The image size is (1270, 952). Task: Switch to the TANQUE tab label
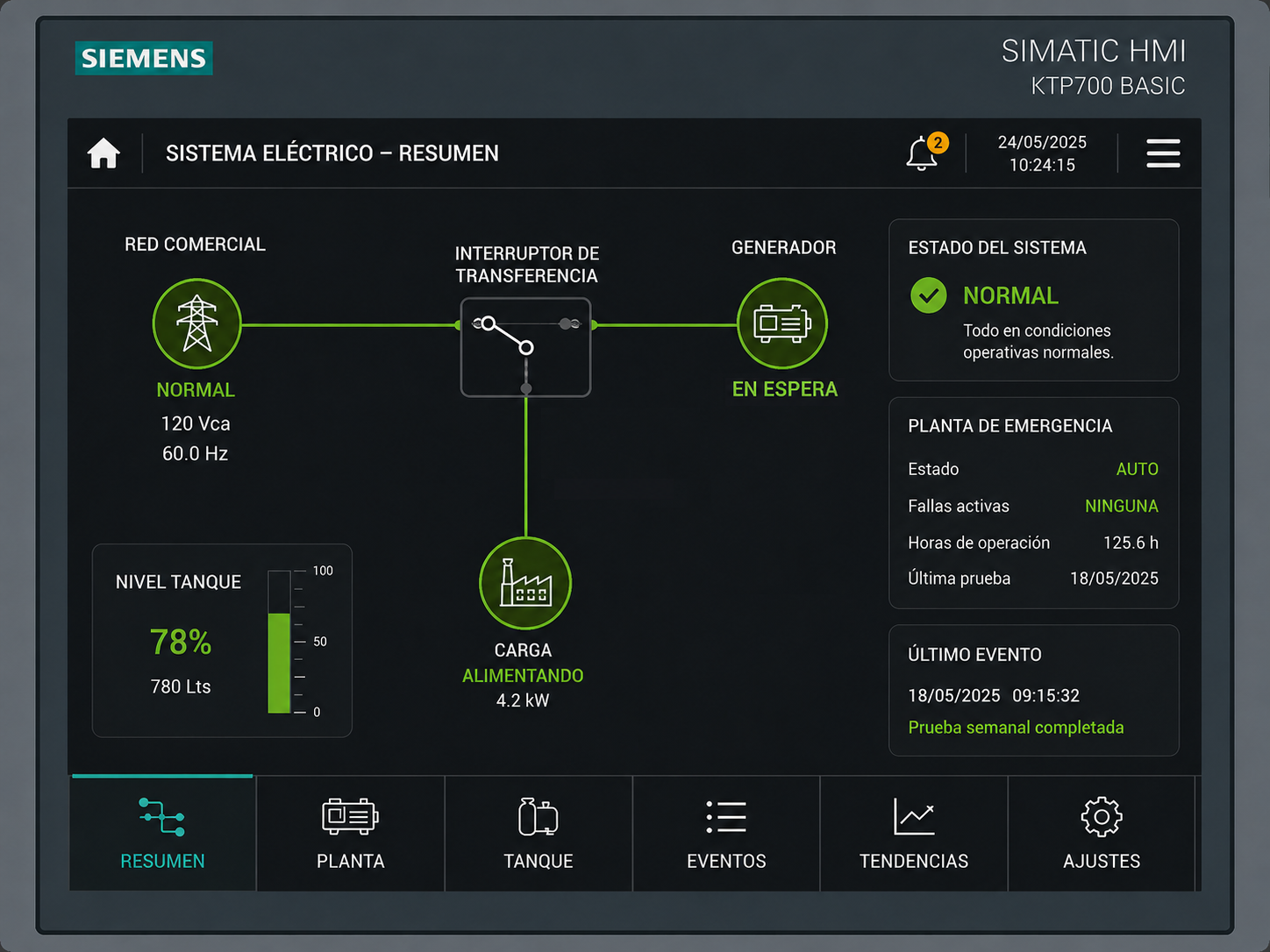point(538,861)
